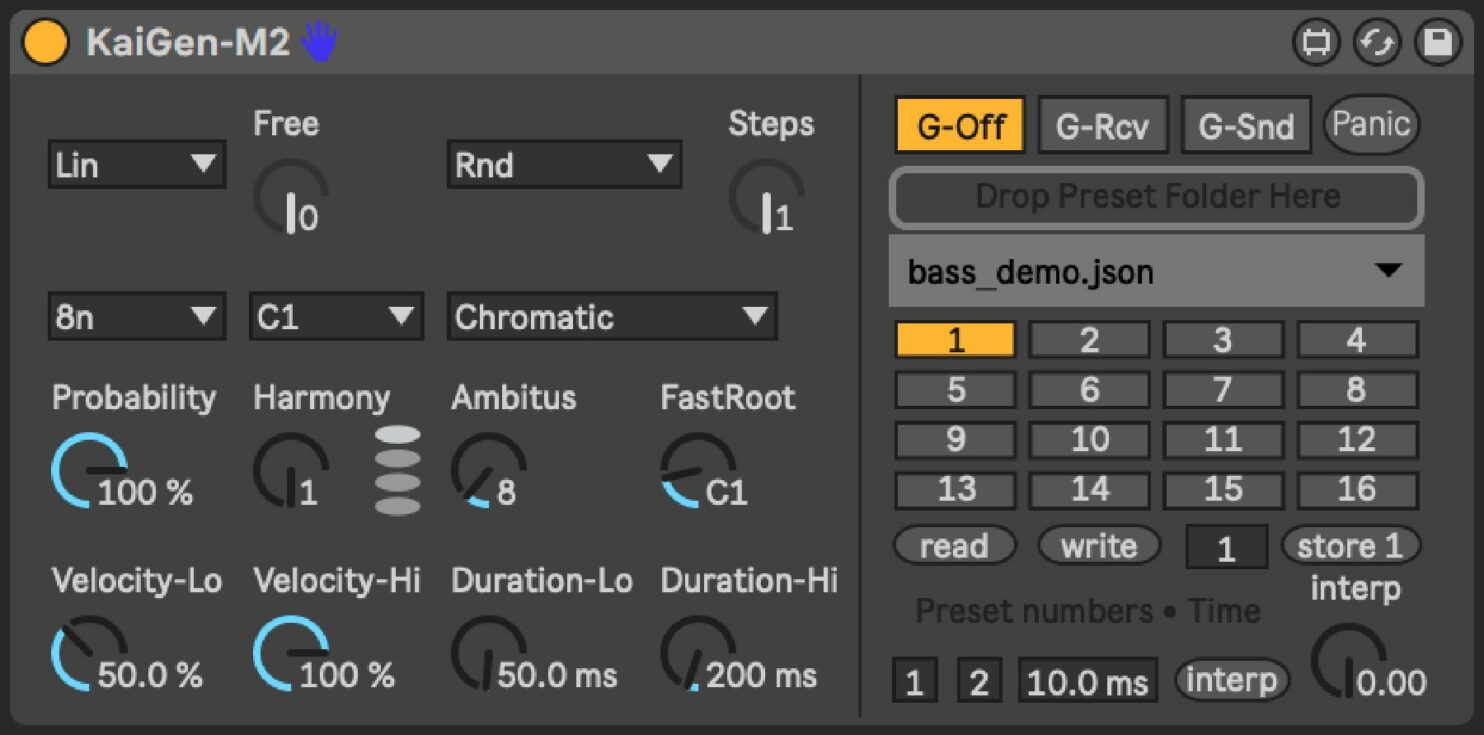Screen dimensions: 1484x735
Task: Select preset slot 10
Action: (x=1089, y=440)
